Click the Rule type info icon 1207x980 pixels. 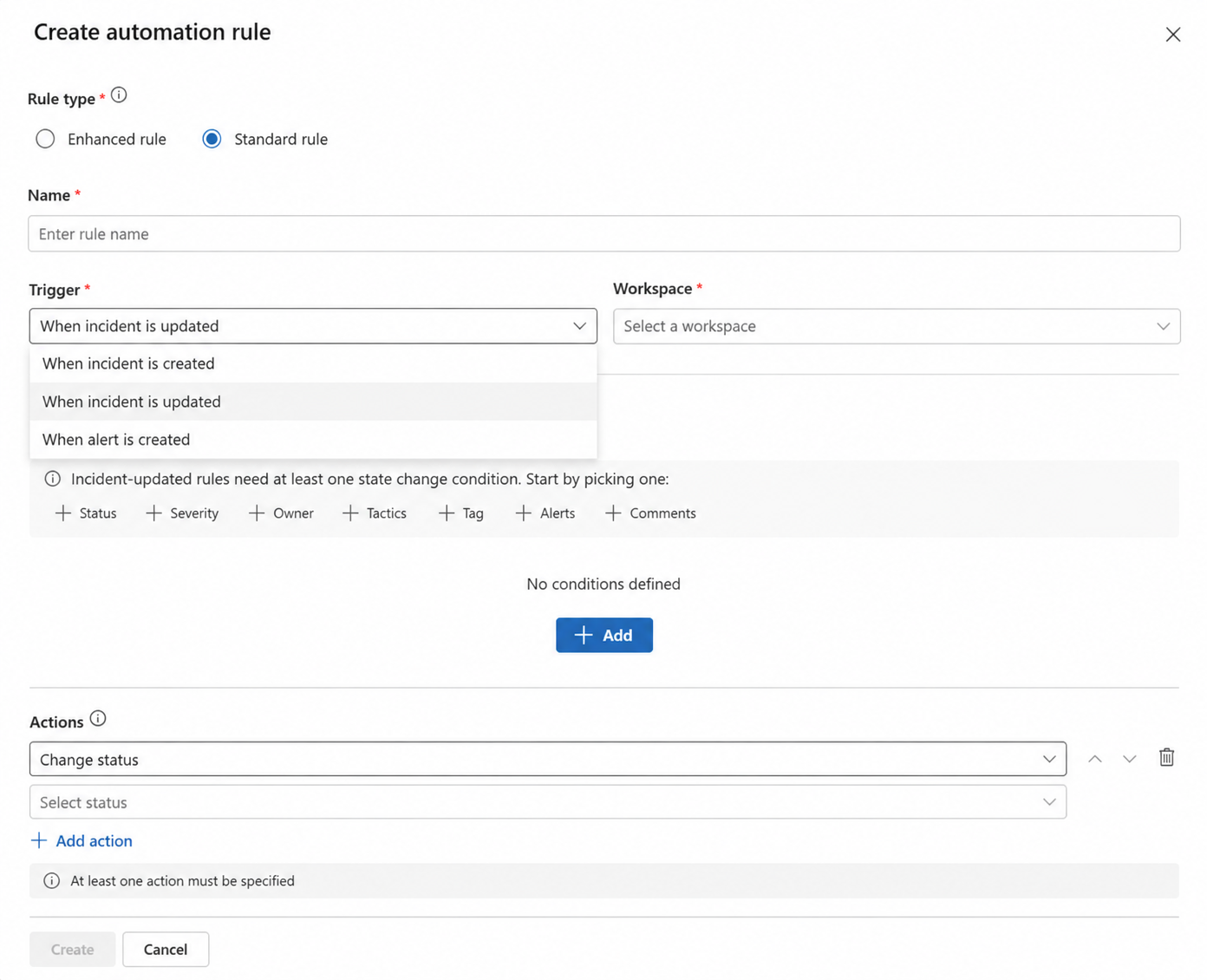(119, 95)
